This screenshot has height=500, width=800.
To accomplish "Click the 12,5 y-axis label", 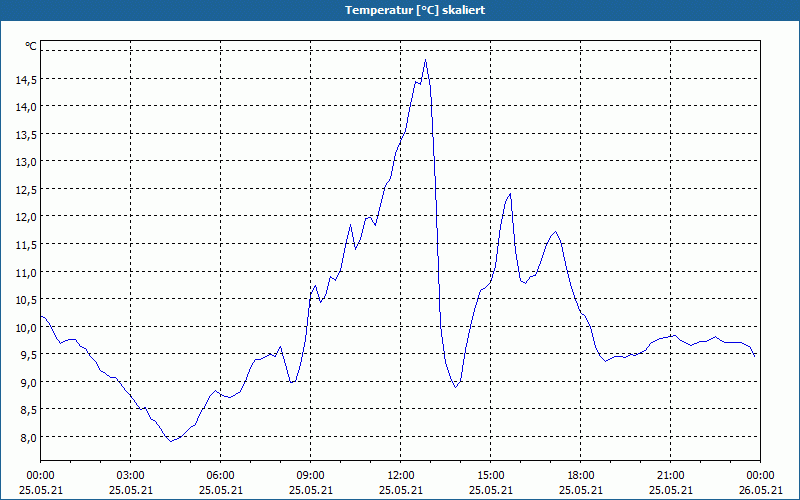I will (x=27, y=190).
